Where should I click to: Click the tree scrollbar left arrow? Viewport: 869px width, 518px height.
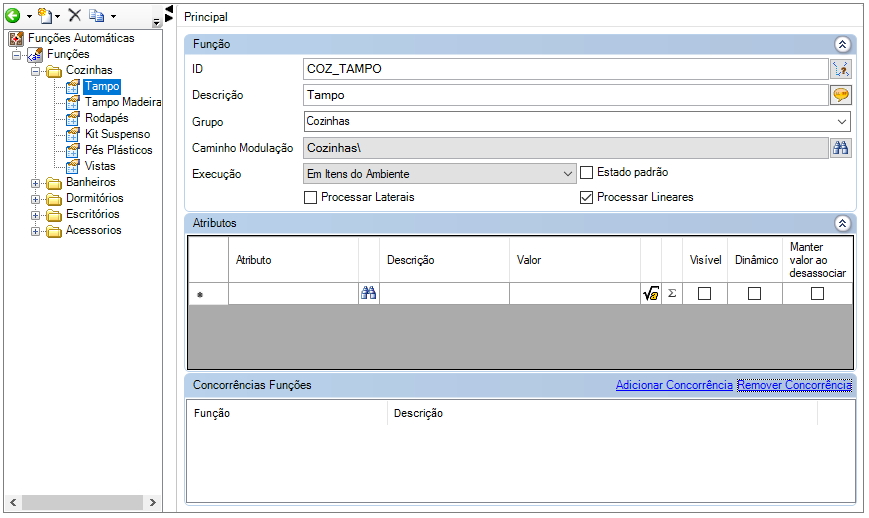pos(13,503)
